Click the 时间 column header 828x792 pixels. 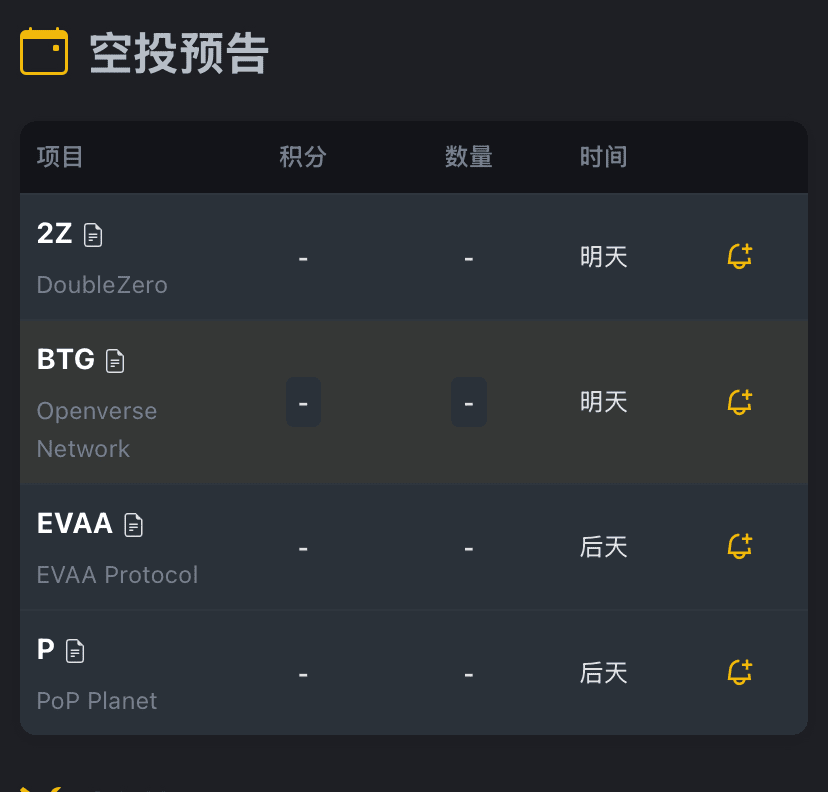coord(603,157)
